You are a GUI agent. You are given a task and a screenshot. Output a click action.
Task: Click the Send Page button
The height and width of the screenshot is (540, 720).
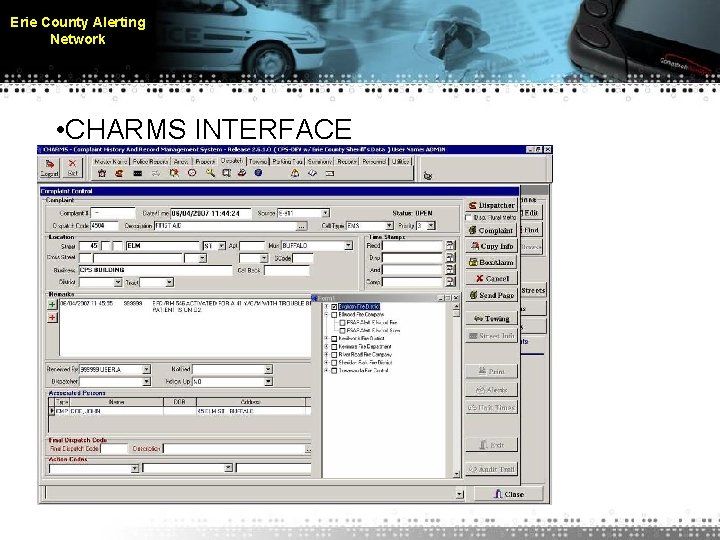[x=491, y=295]
